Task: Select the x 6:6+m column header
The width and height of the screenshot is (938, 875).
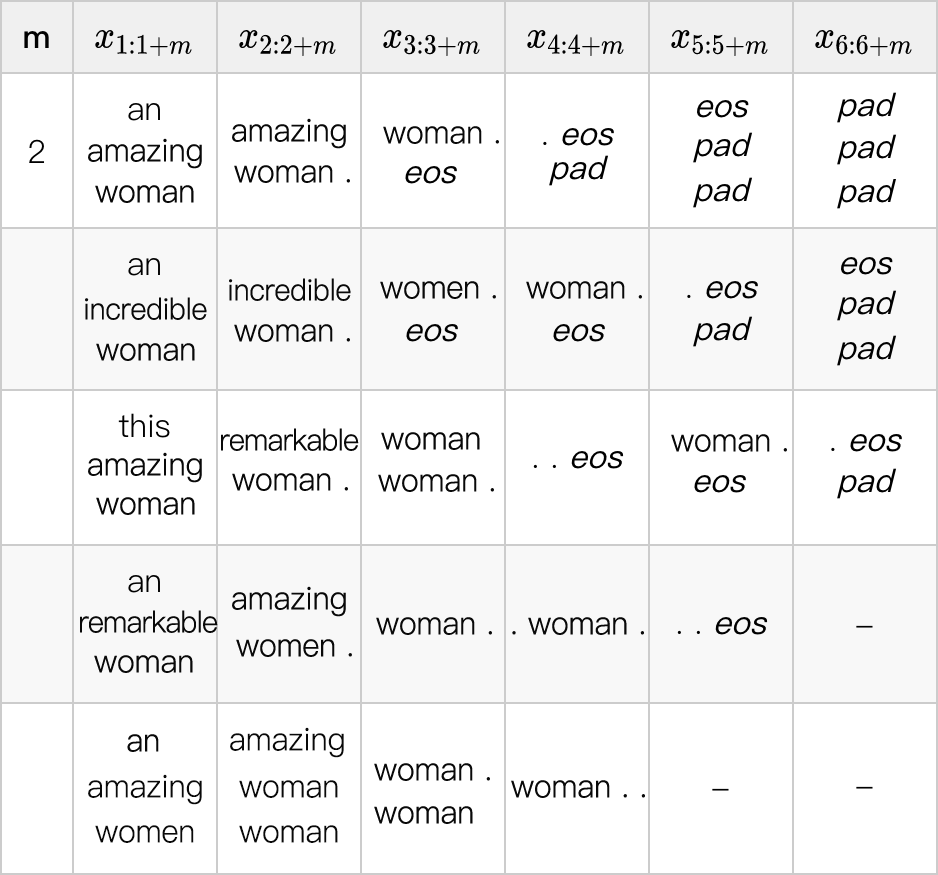Action: (864, 39)
